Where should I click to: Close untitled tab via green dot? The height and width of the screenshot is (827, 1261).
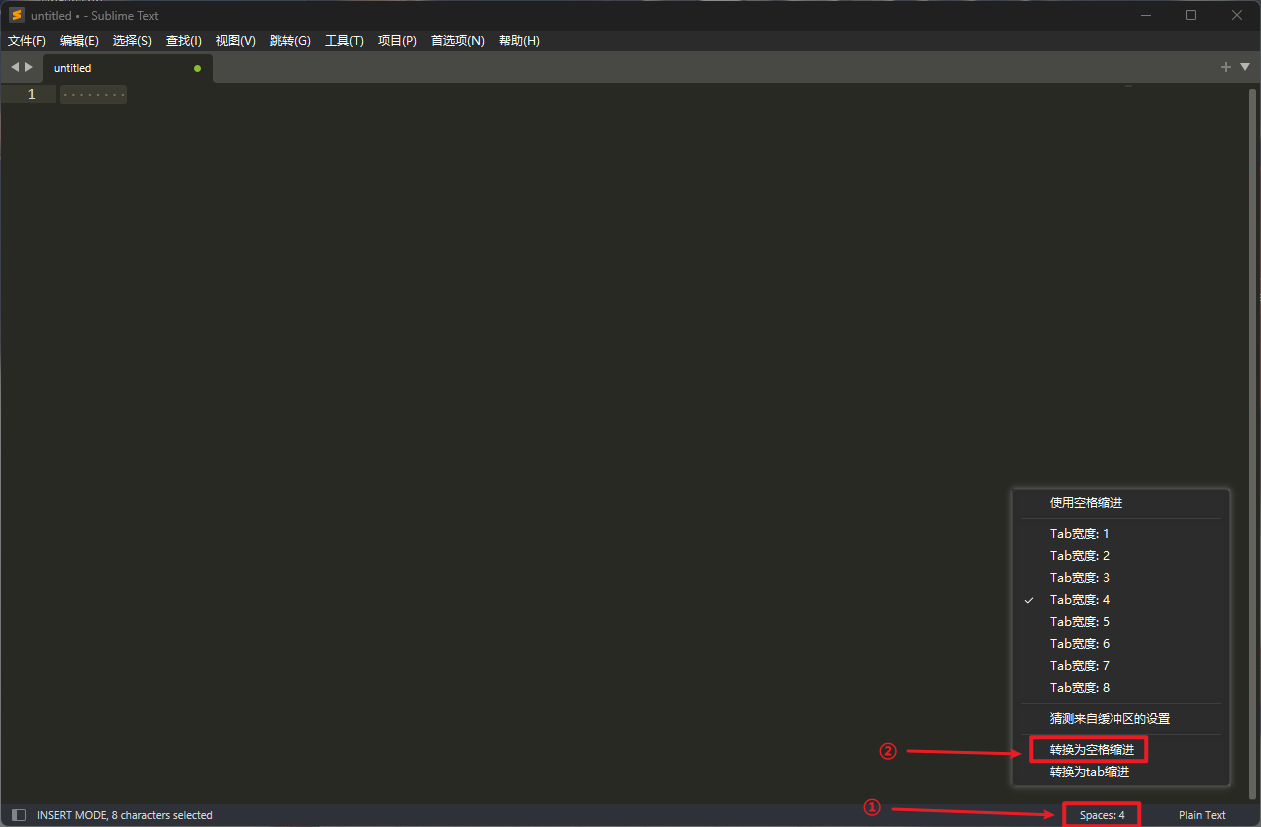pos(197,68)
